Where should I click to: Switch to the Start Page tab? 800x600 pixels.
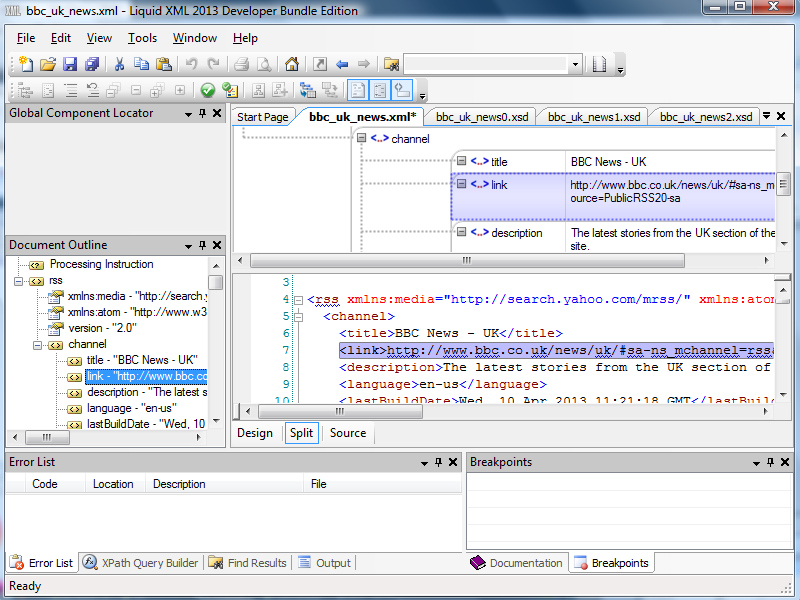point(263,117)
